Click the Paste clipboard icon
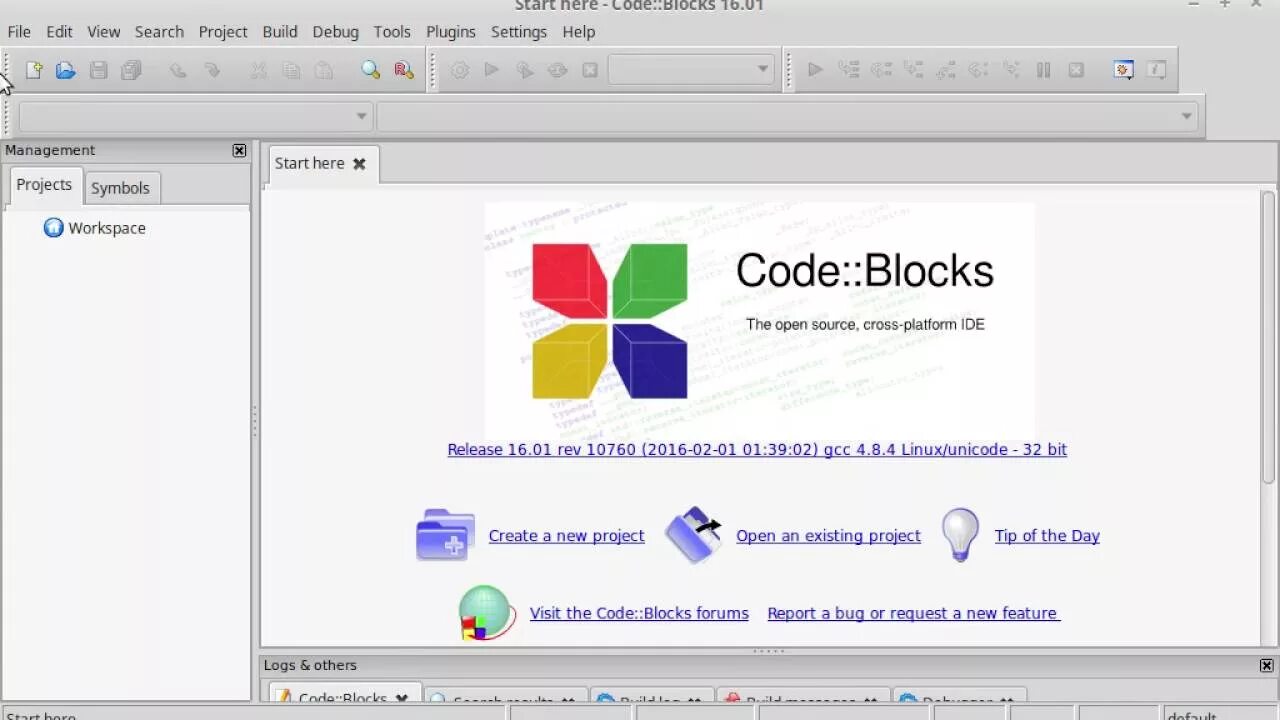The image size is (1280, 720). pos(324,70)
